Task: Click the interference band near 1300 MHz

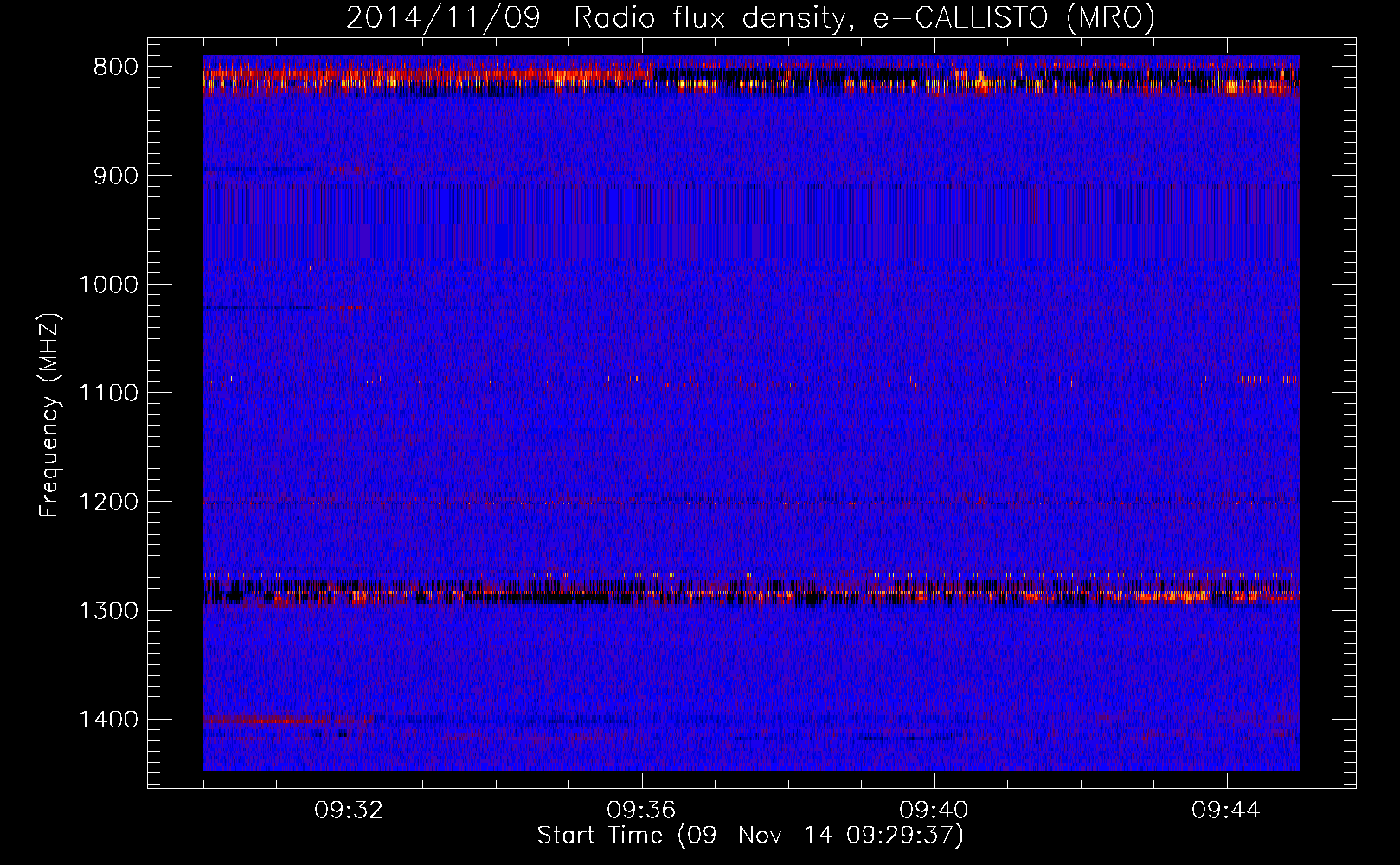Action: coord(751,592)
